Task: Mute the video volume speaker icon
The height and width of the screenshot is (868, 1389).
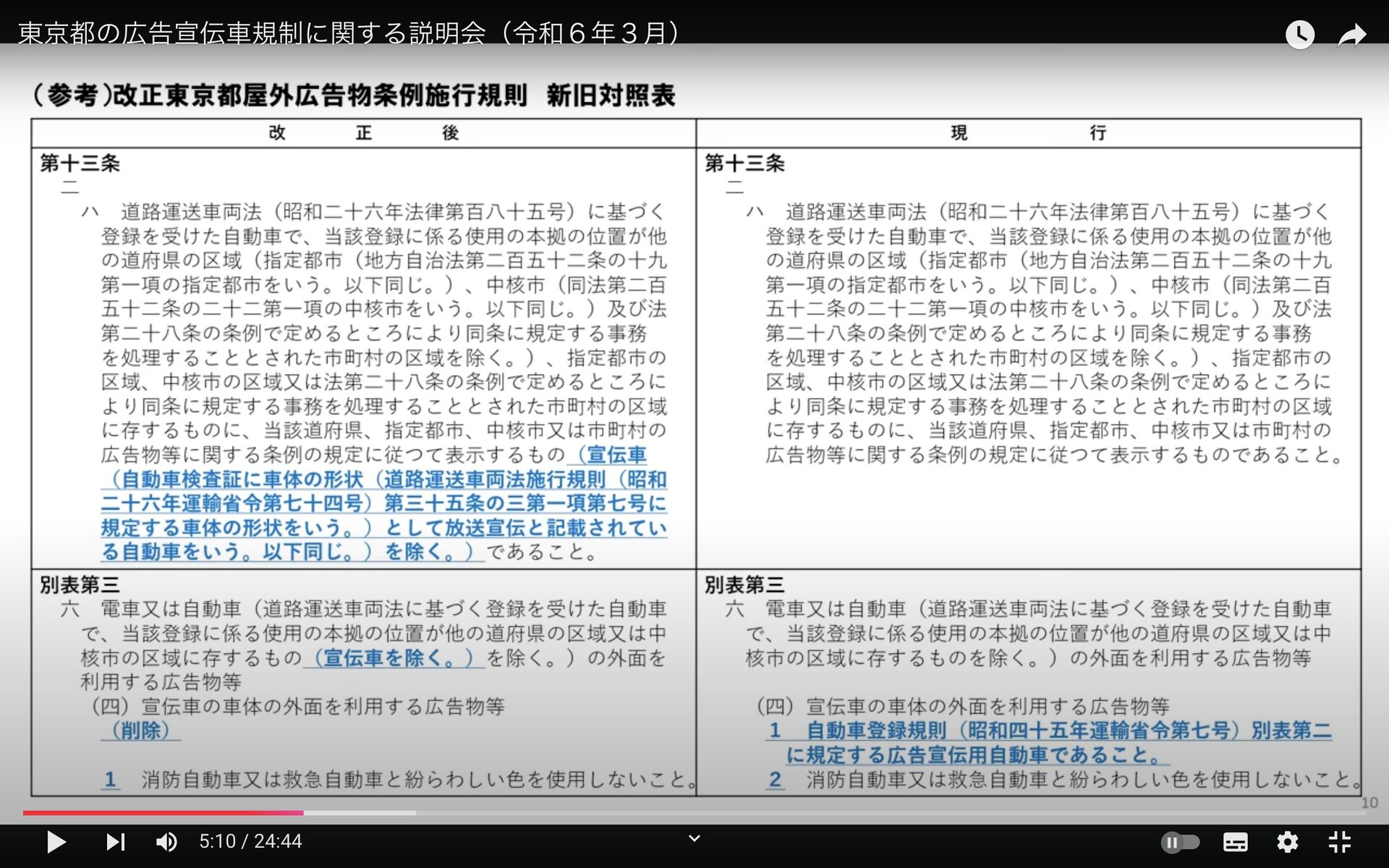Action: 166,841
